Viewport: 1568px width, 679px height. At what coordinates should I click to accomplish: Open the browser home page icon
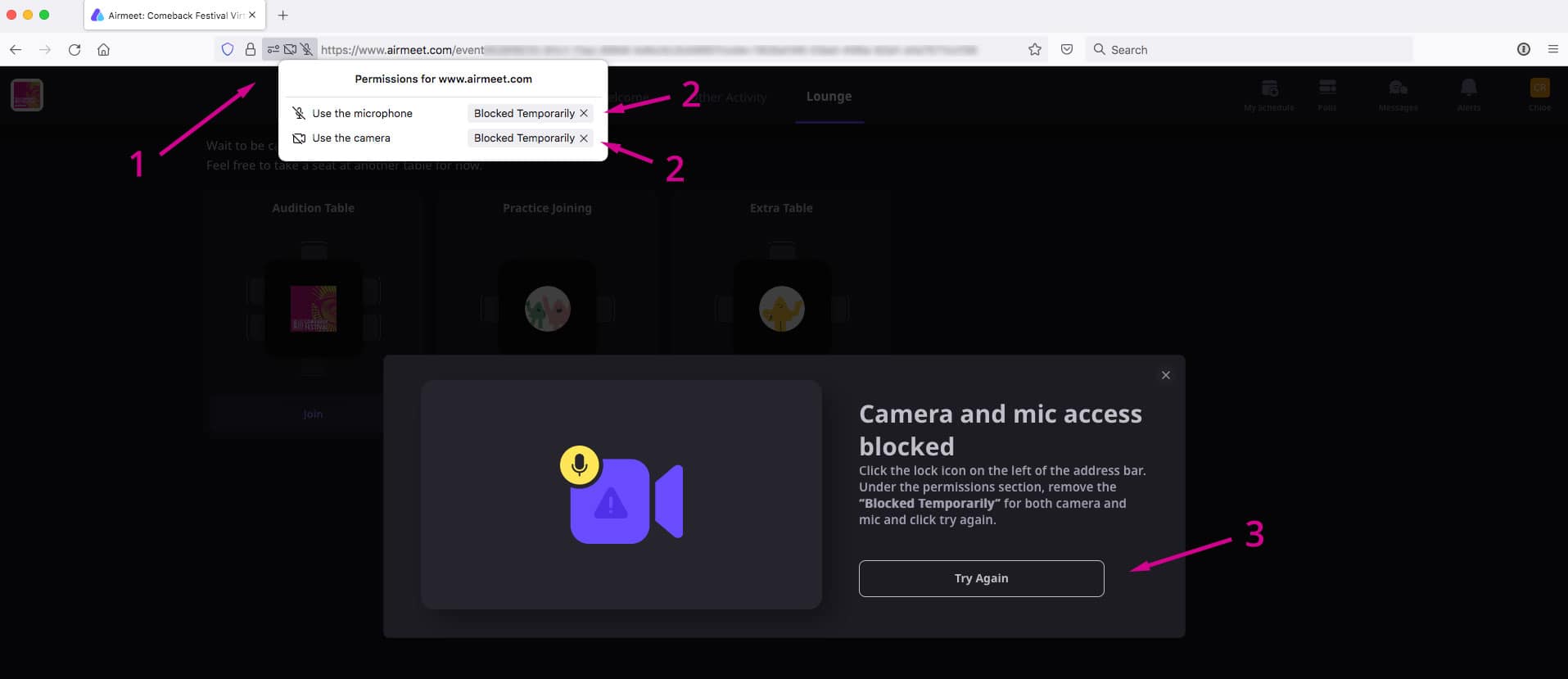coord(104,50)
